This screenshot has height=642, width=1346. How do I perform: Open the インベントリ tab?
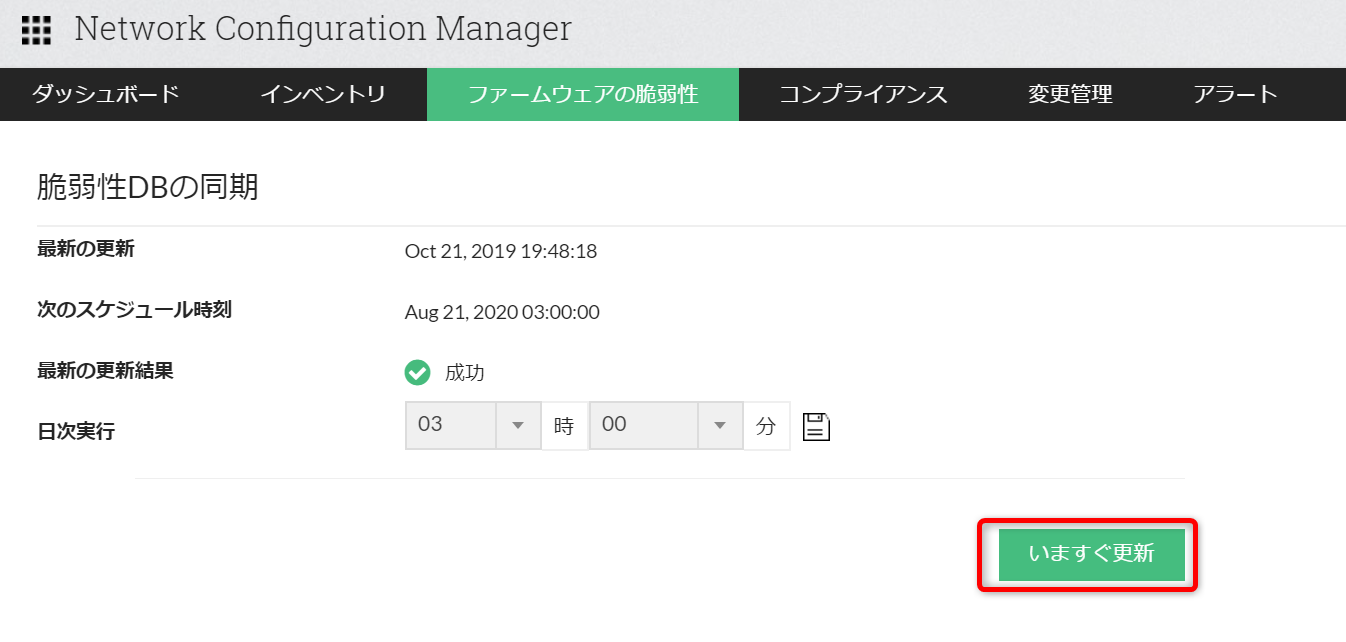click(x=323, y=95)
